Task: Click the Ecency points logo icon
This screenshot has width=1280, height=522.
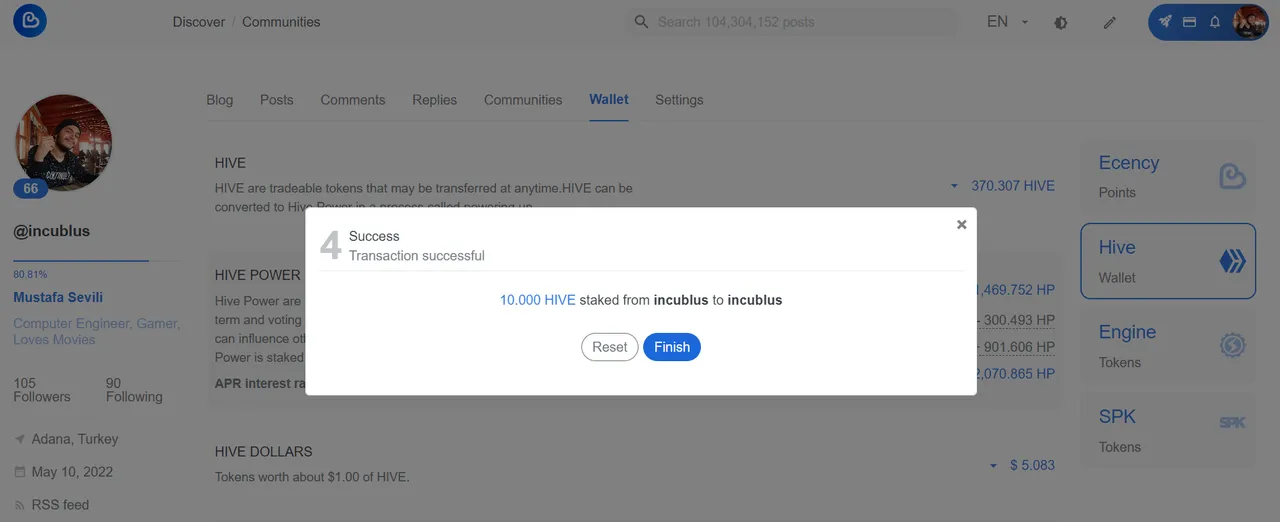Action: pyautogui.click(x=1232, y=177)
